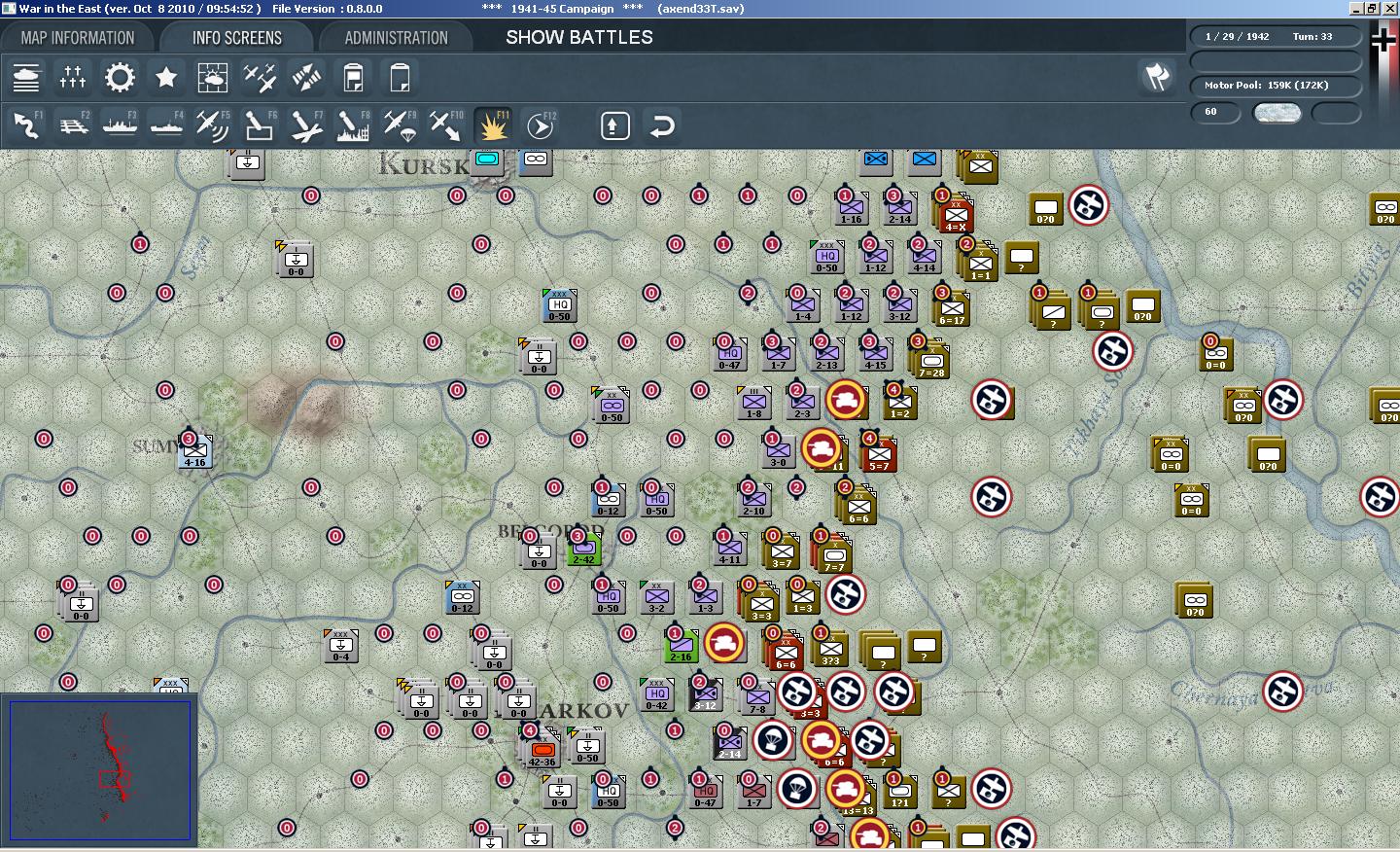Select the HQ 0-42 counter near Kharkov

pyautogui.click(x=657, y=695)
